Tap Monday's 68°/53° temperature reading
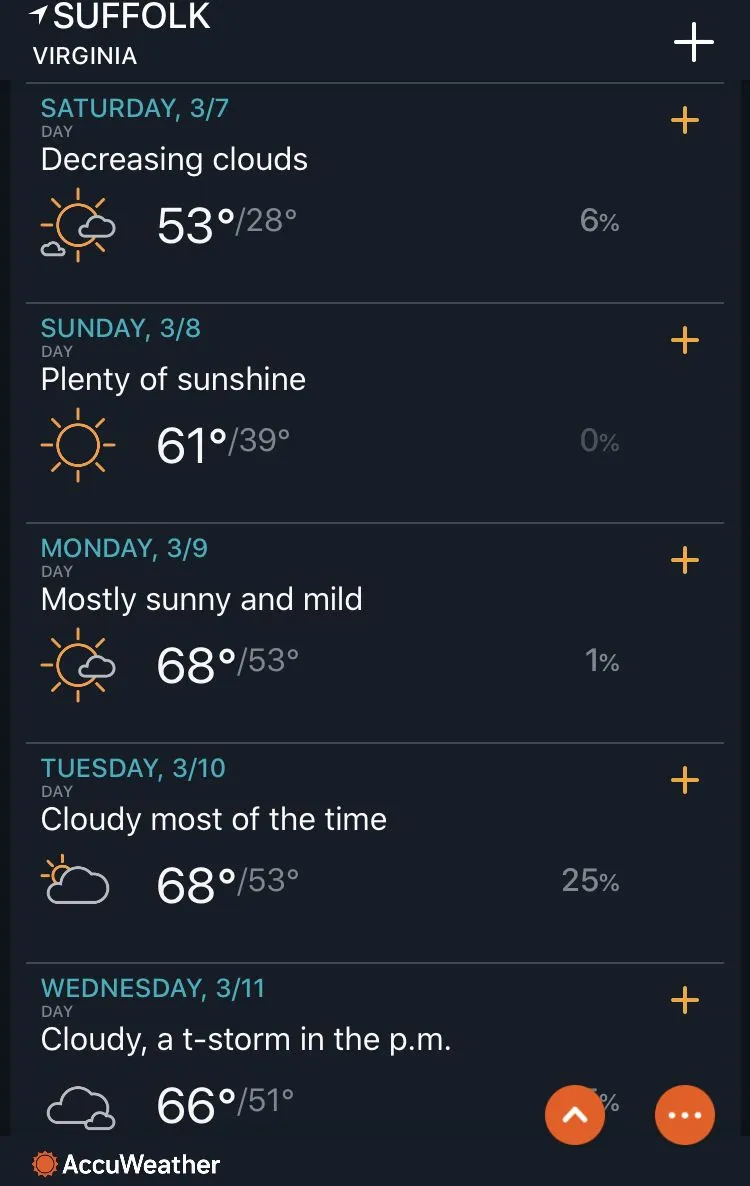 point(227,665)
